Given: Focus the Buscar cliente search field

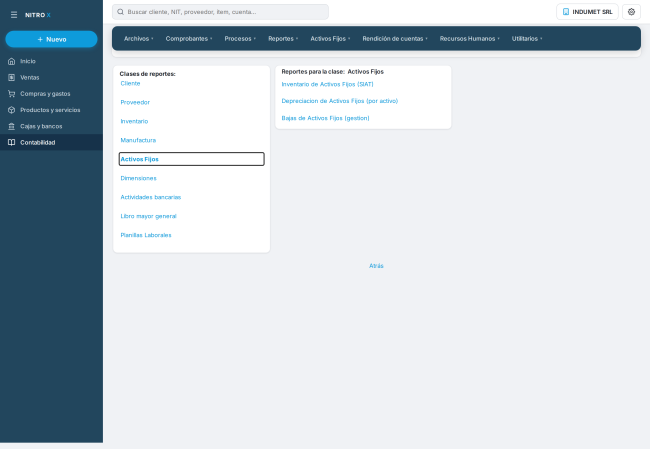Looking at the screenshot, I should pos(221,12).
